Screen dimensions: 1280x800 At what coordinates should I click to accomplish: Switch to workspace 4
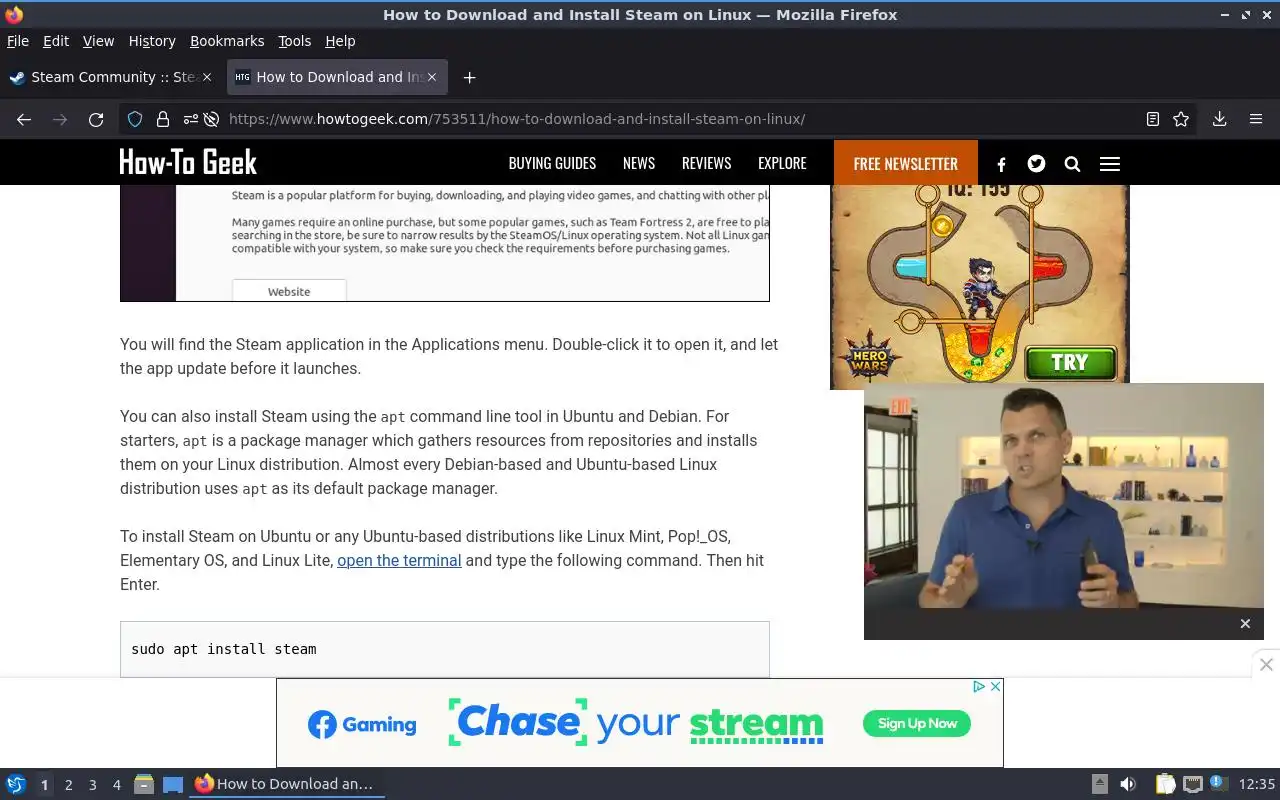116,785
